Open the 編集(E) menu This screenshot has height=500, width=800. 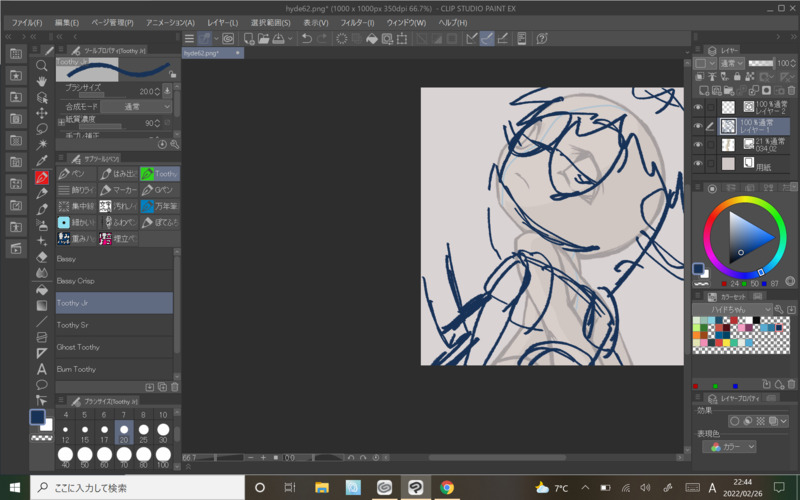click(x=67, y=23)
